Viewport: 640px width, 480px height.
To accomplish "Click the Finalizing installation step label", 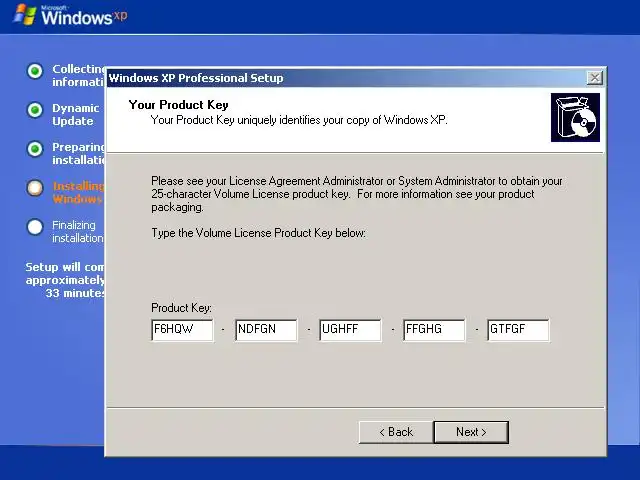I will (x=78, y=231).
